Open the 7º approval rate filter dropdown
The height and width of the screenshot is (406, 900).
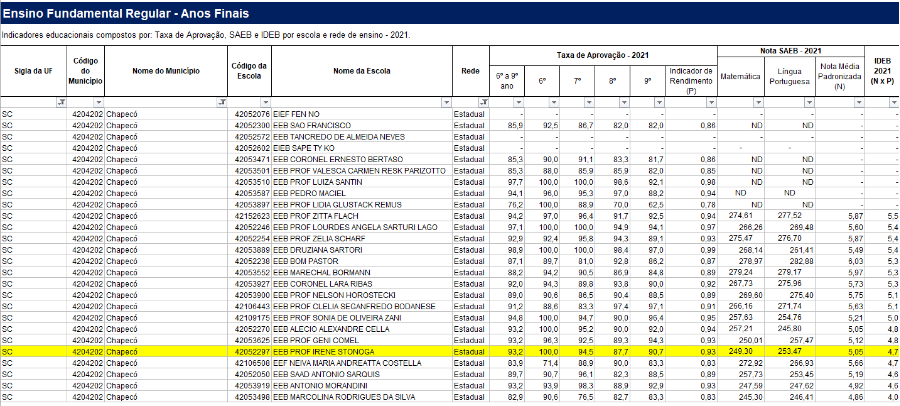589,102
